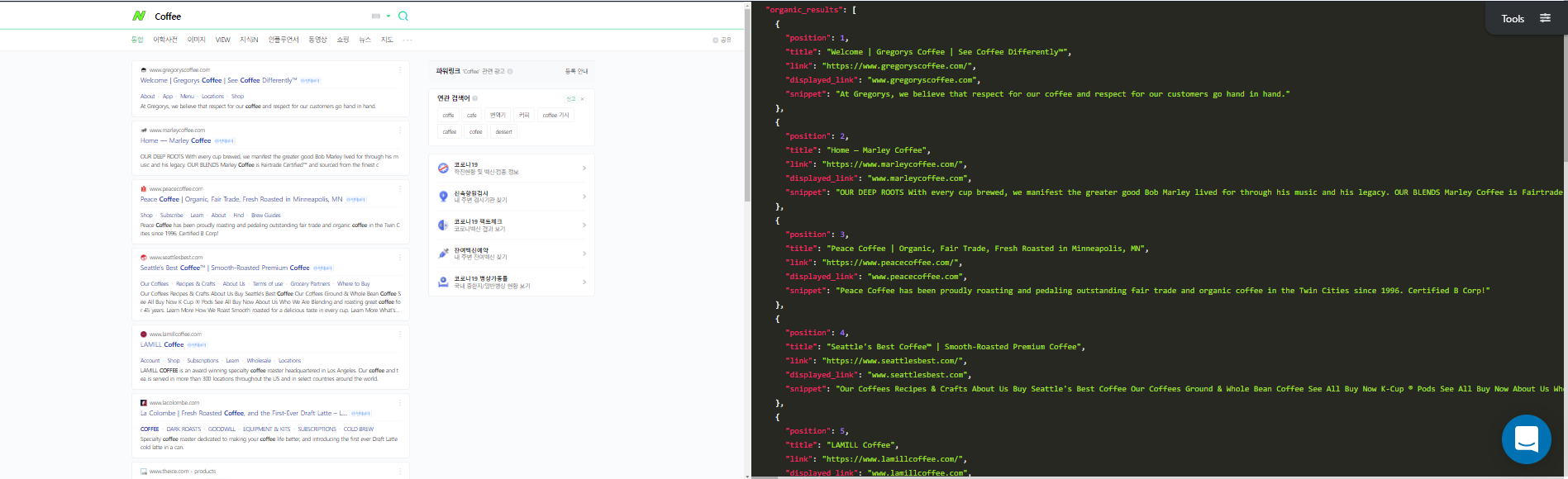Close the 연관 검색어 related searches box
This screenshot has width=1568, height=479.
[x=583, y=99]
